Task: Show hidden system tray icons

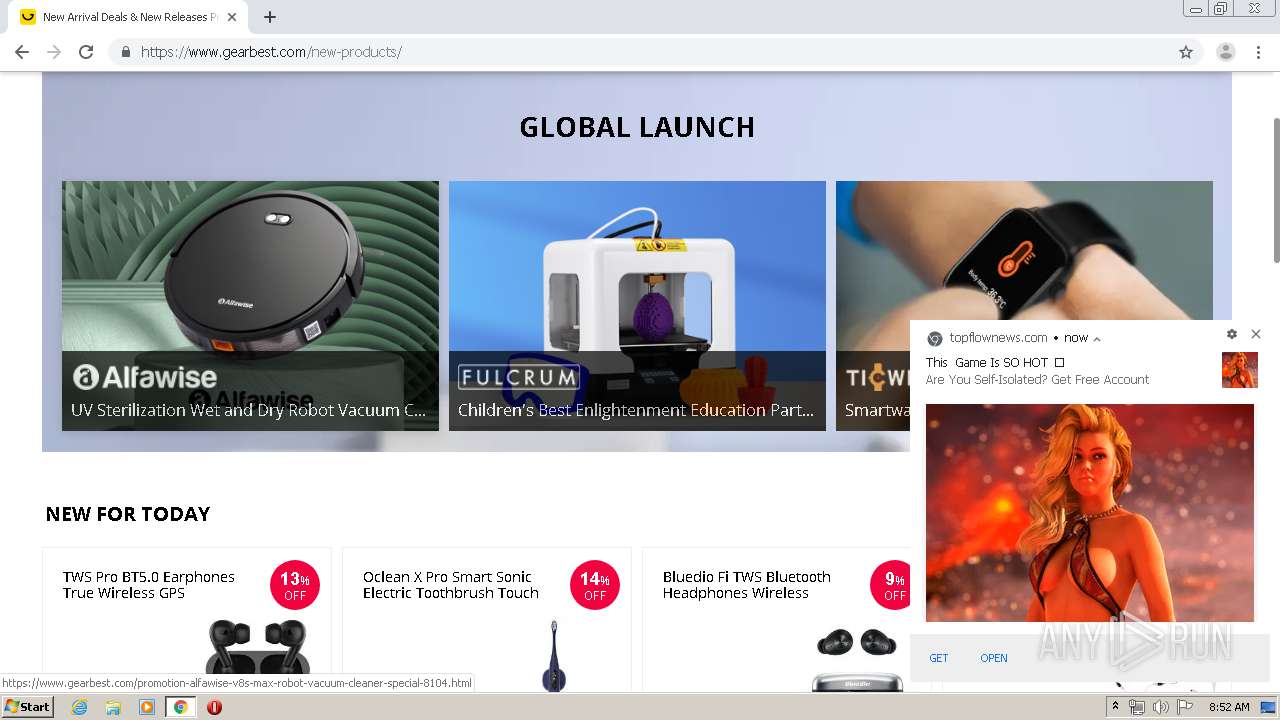Action: pos(1115,707)
